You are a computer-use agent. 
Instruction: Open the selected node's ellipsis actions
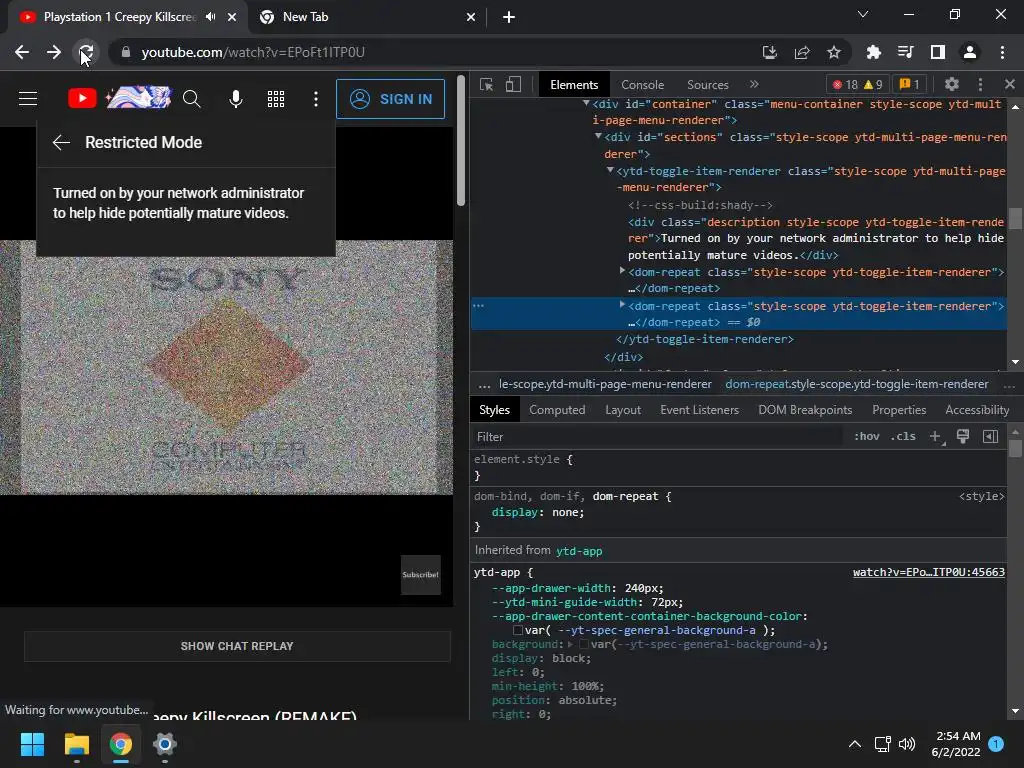point(479,305)
